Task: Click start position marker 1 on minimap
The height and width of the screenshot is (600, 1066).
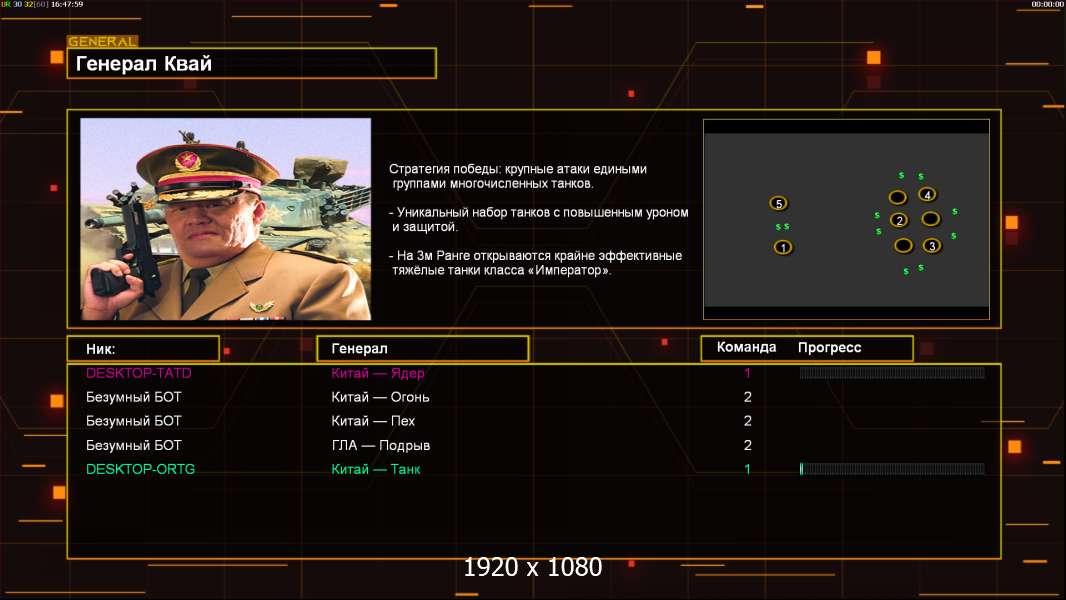Action: [x=783, y=247]
